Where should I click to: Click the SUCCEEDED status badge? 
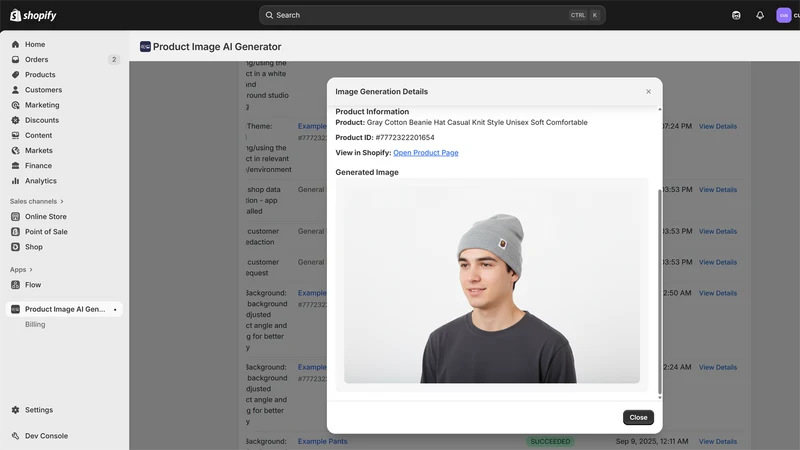pyautogui.click(x=550, y=441)
